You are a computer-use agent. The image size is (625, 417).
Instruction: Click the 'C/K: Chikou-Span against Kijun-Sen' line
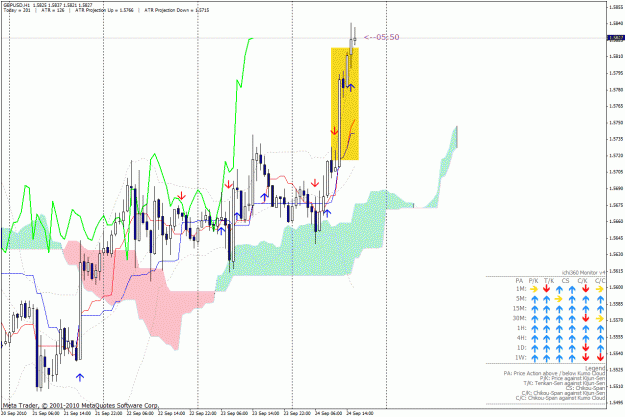[563, 393]
